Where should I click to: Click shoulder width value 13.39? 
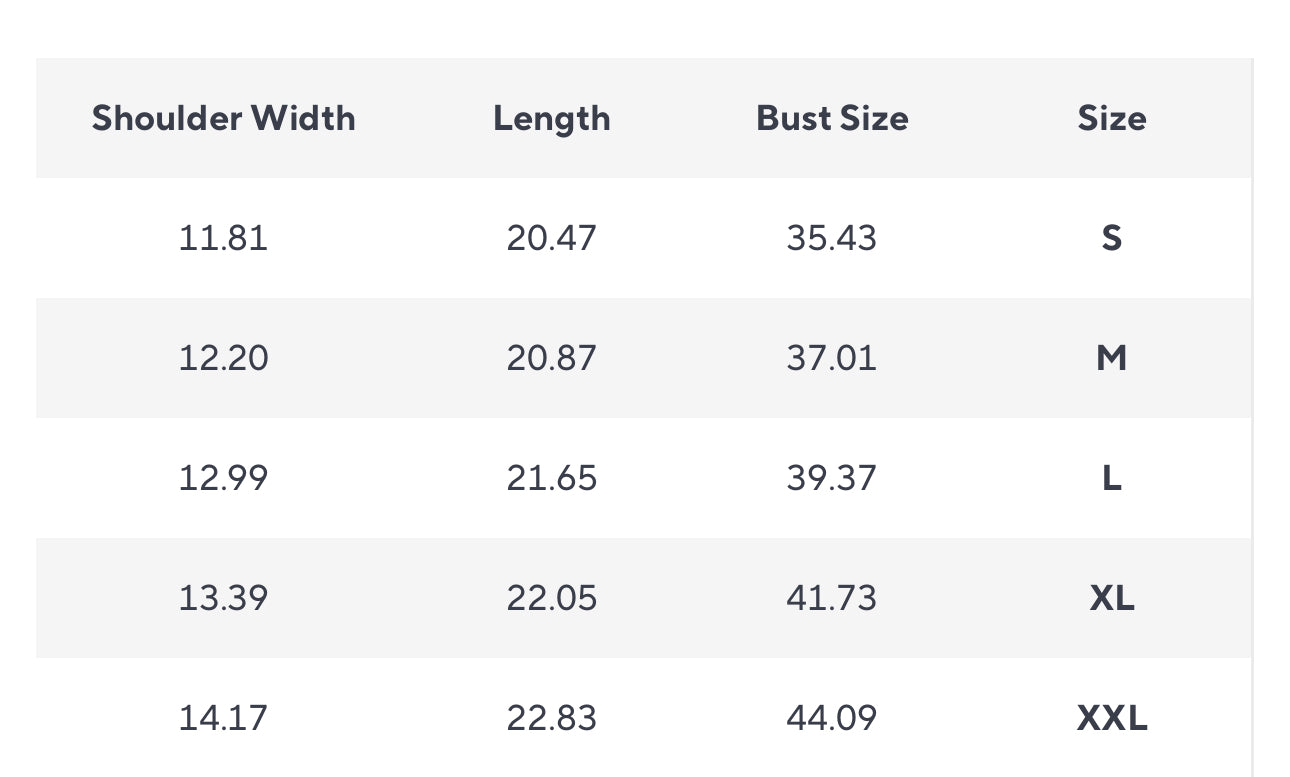click(223, 598)
